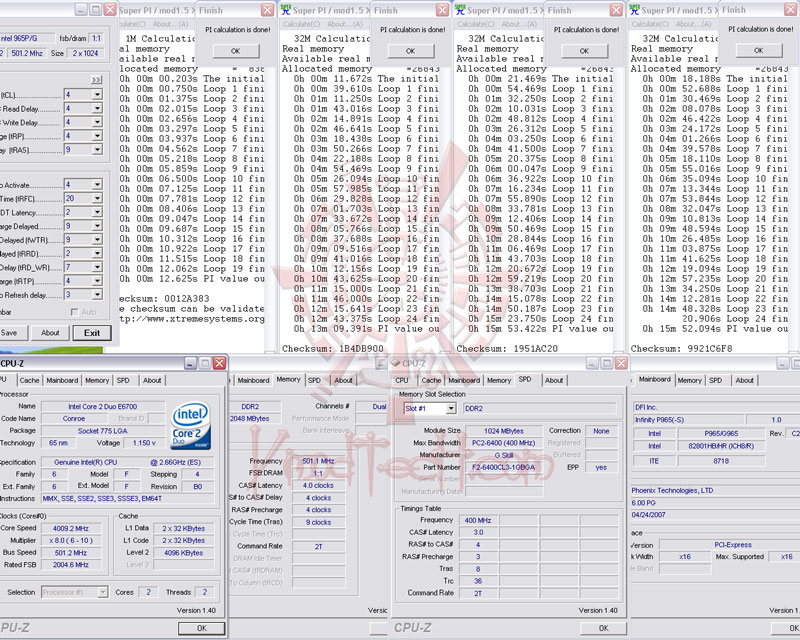
Task: Click OK in the CPU-Z SPD window
Action: (604, 628)
